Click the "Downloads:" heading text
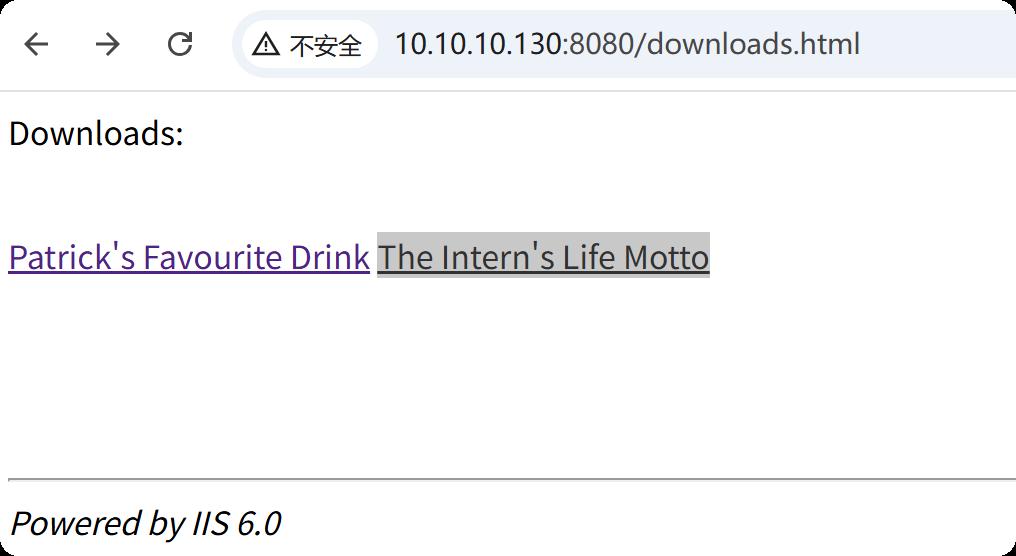The height and width of the screenshot is (556, 1016). [x=96, y=133]
